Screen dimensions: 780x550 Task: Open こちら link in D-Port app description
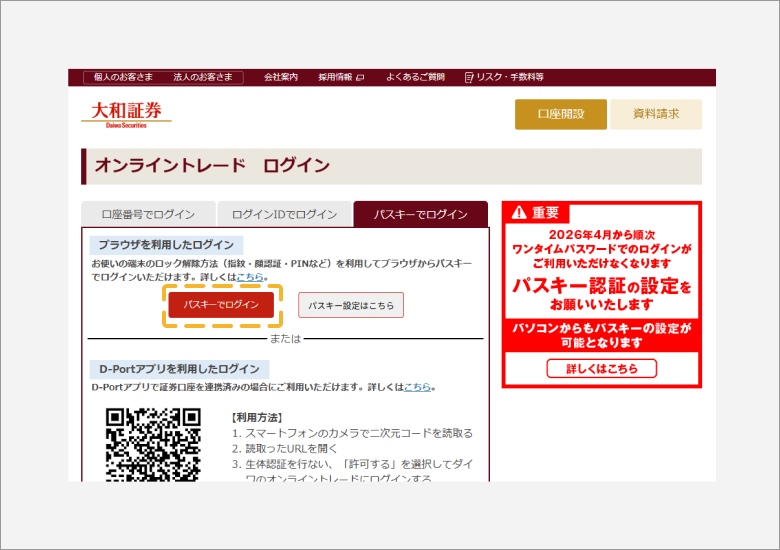(417, 387)
